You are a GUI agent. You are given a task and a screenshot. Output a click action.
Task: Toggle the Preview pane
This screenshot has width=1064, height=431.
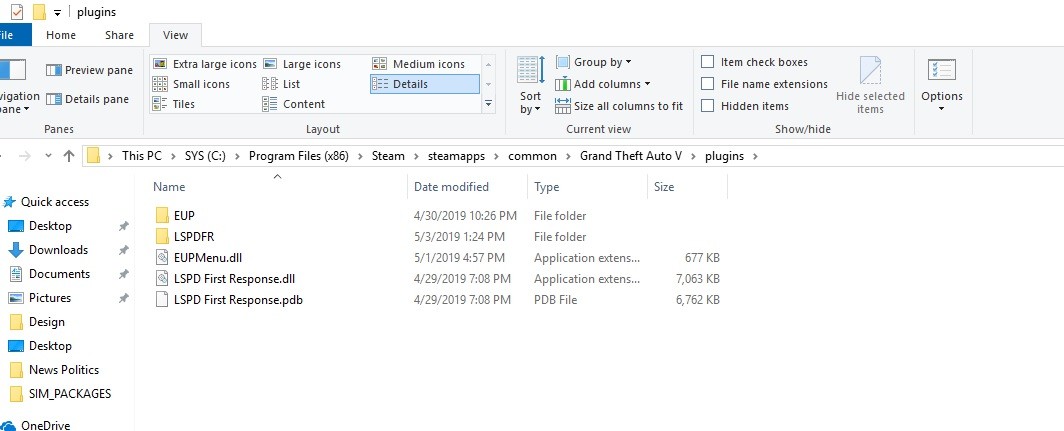coord(90,70)
